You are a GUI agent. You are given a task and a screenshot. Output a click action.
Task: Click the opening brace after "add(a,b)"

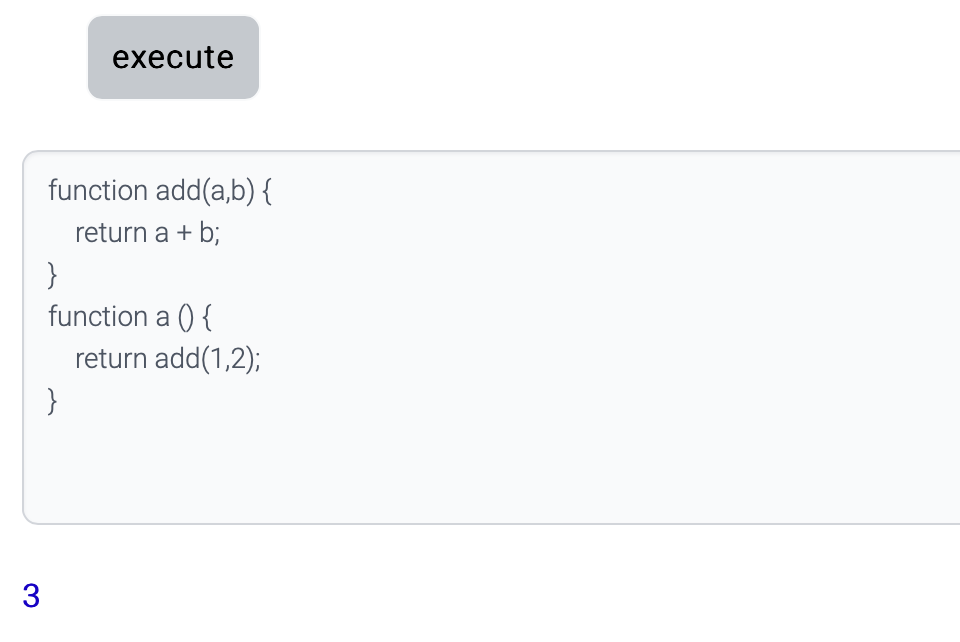(x=267, y=190)
